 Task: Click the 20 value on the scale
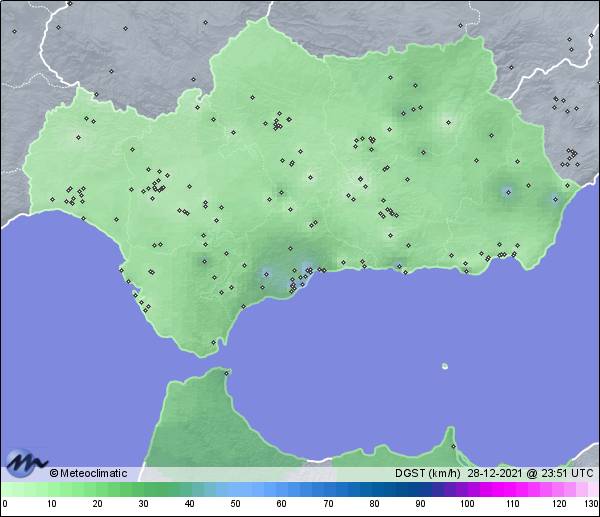pos(98,504)
